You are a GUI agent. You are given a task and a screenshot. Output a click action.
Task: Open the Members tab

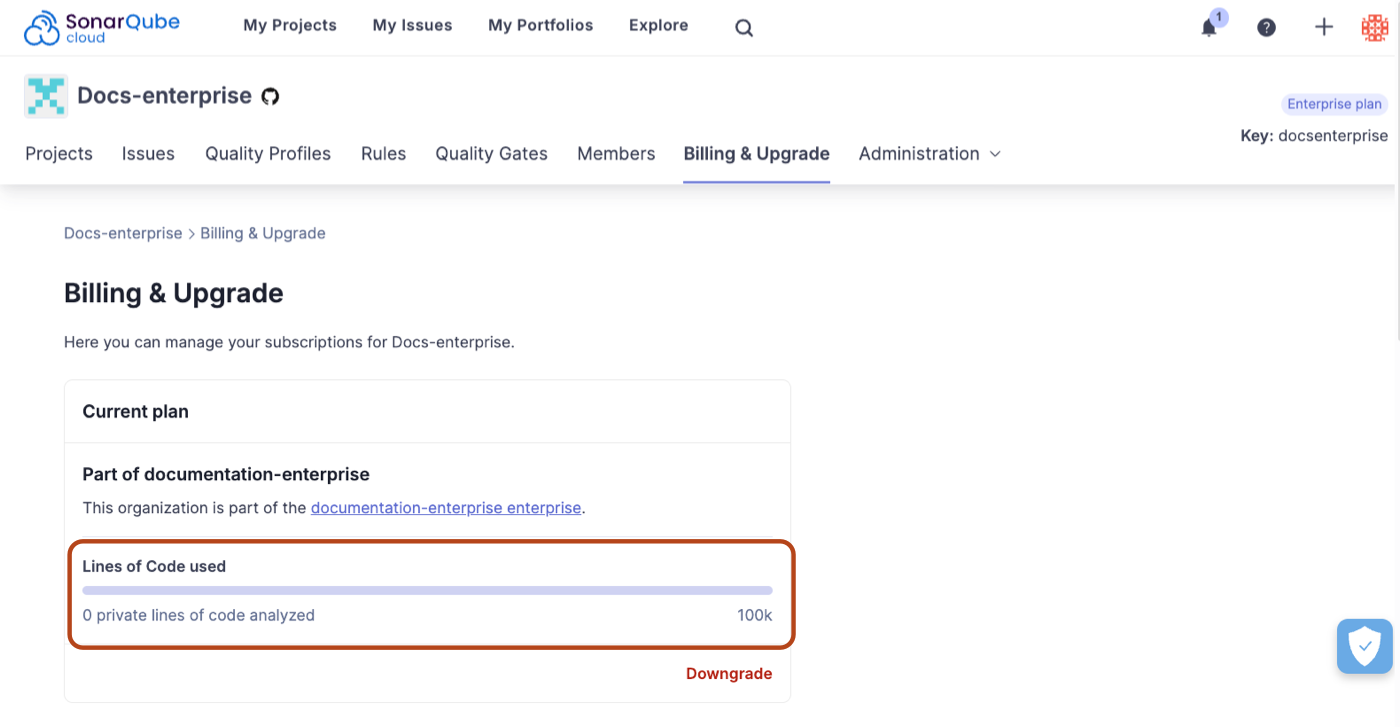[x=616, y=154]
